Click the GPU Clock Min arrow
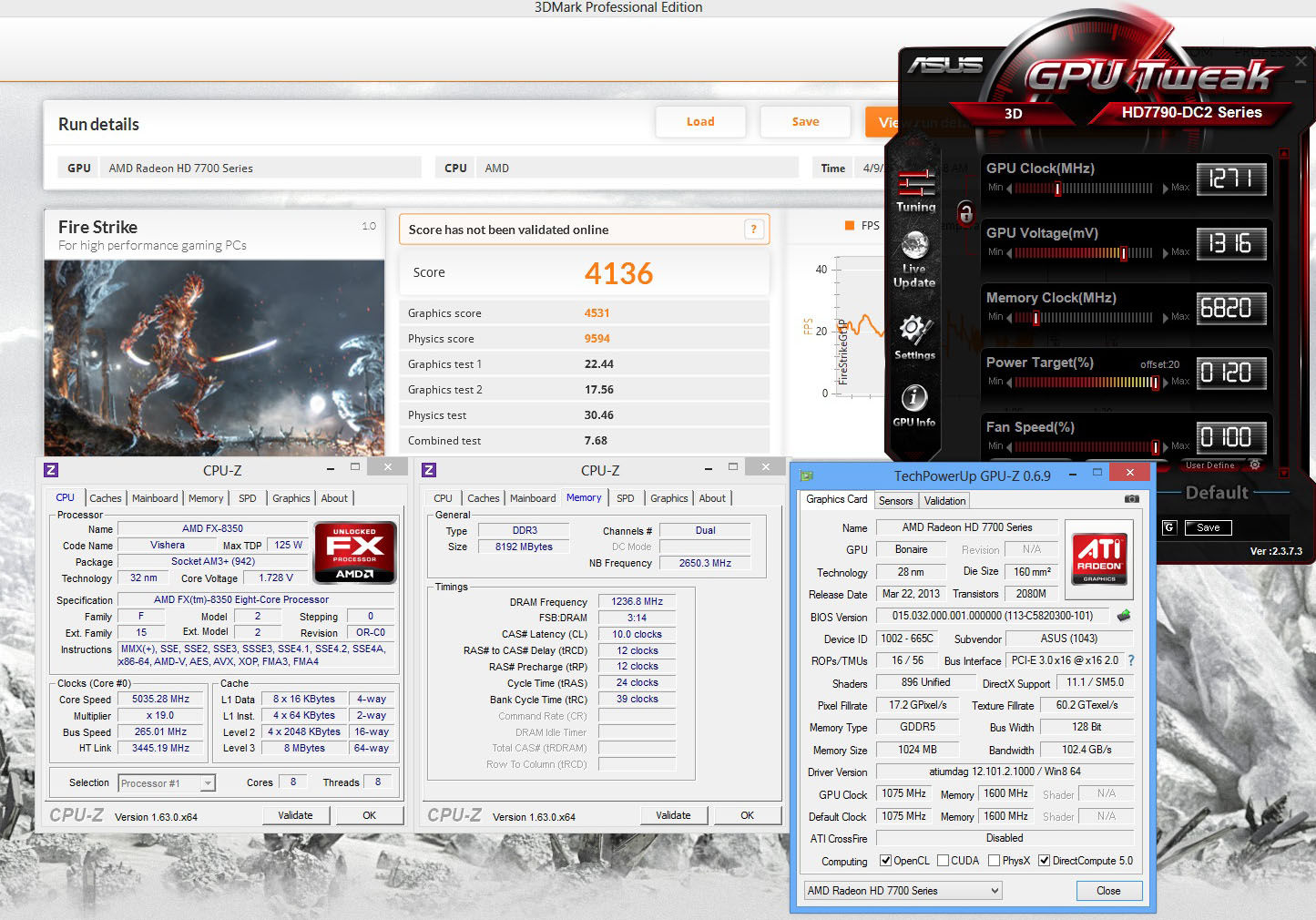Image resolution: width=1316 pixels, height=920 pixels. point(1009,189)
